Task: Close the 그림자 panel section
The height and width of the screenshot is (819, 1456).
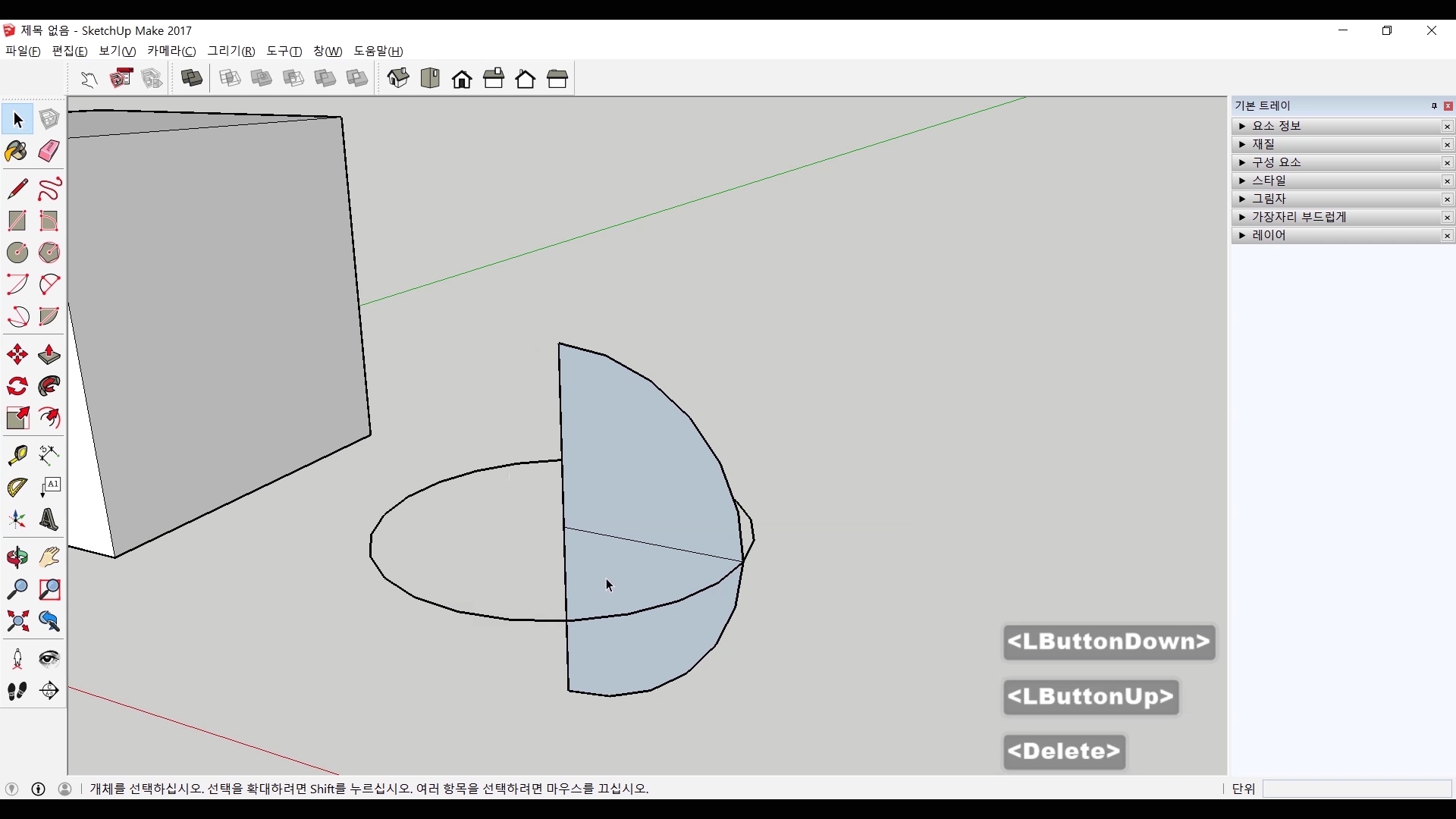Action: [1448, 199]
